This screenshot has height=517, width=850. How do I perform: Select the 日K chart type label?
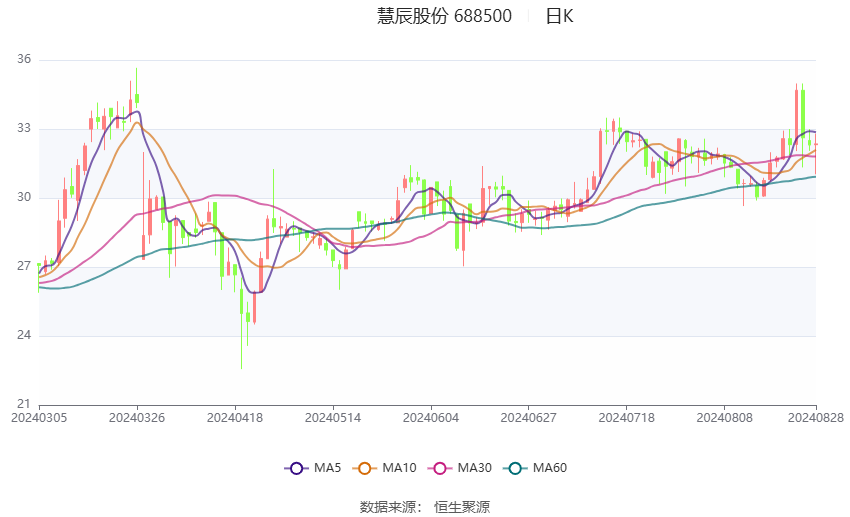(559, 16)
